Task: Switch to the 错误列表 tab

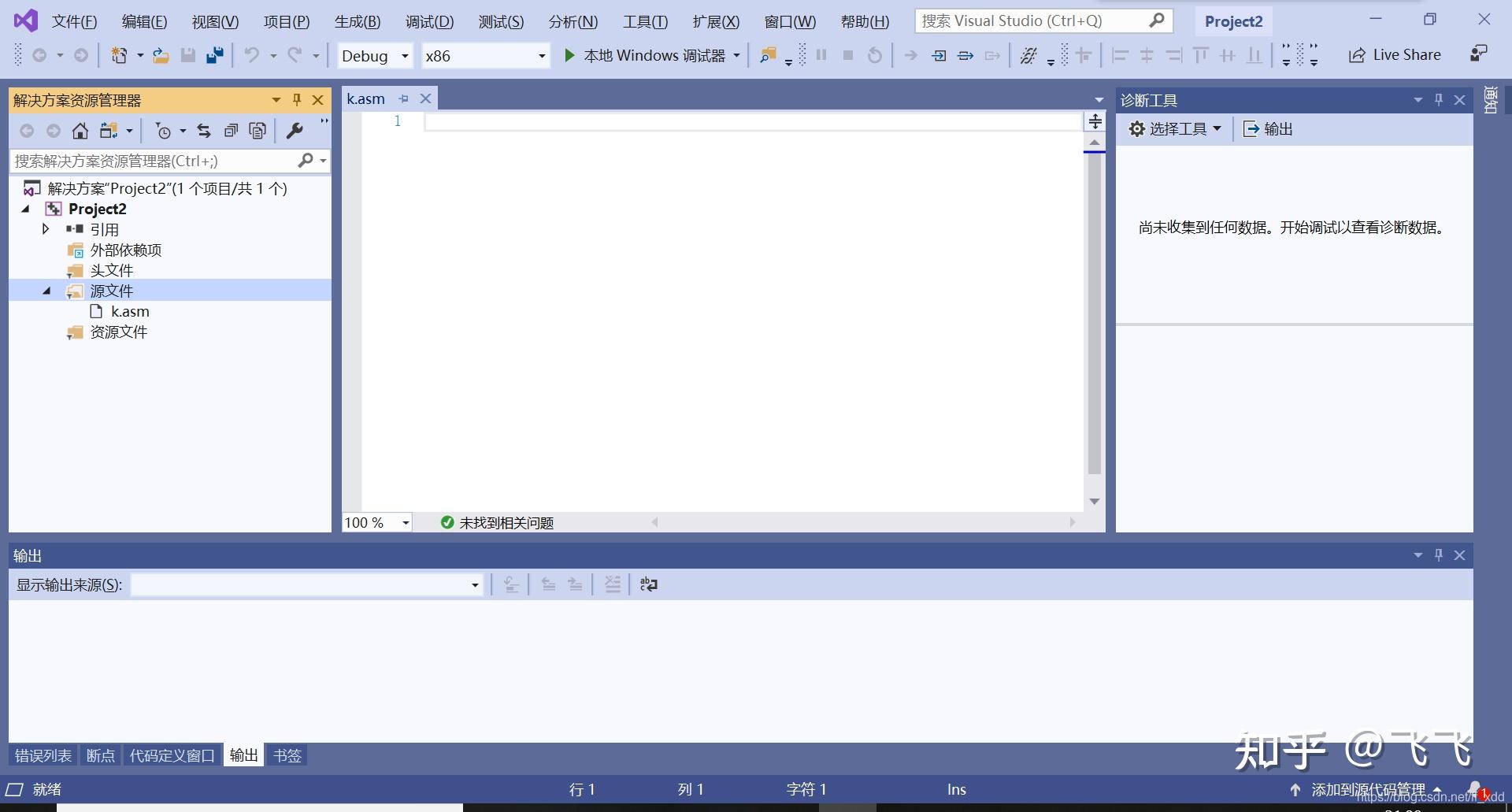Action: 42,755
